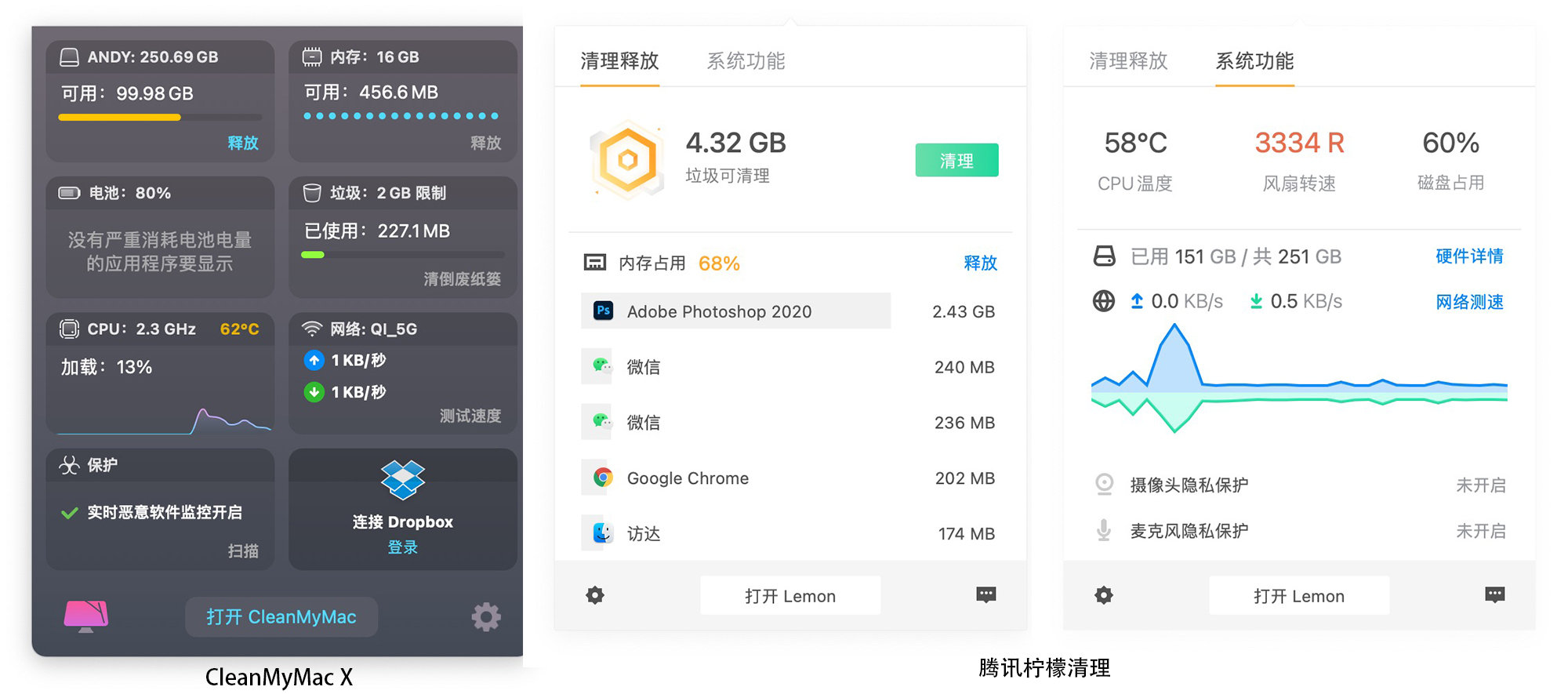Click 扫描 link in 保护 card

click(243, 551)
